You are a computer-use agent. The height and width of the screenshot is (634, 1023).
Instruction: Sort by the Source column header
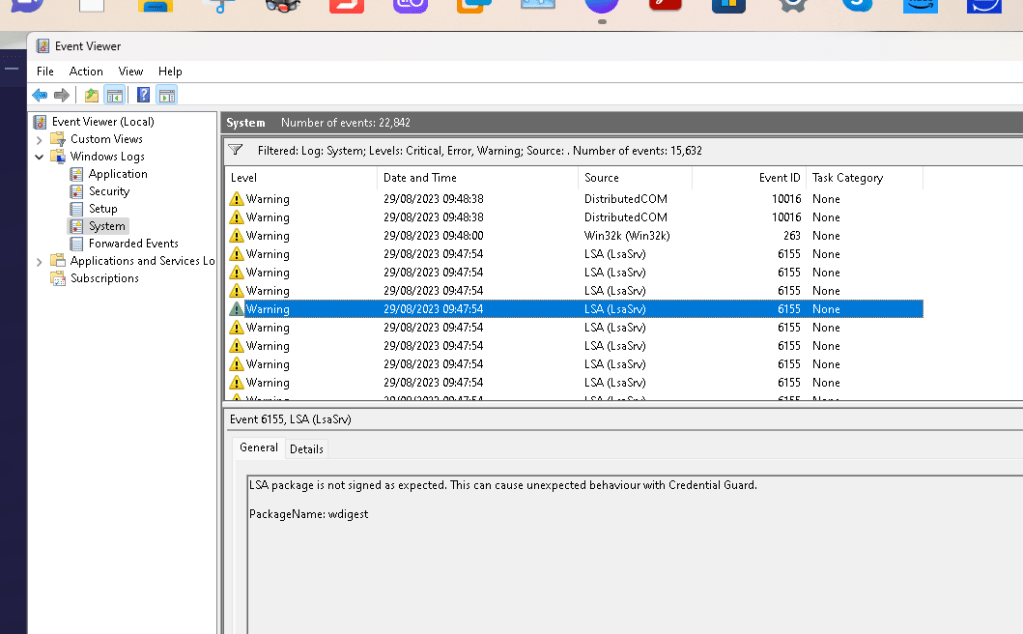(635, 177)
